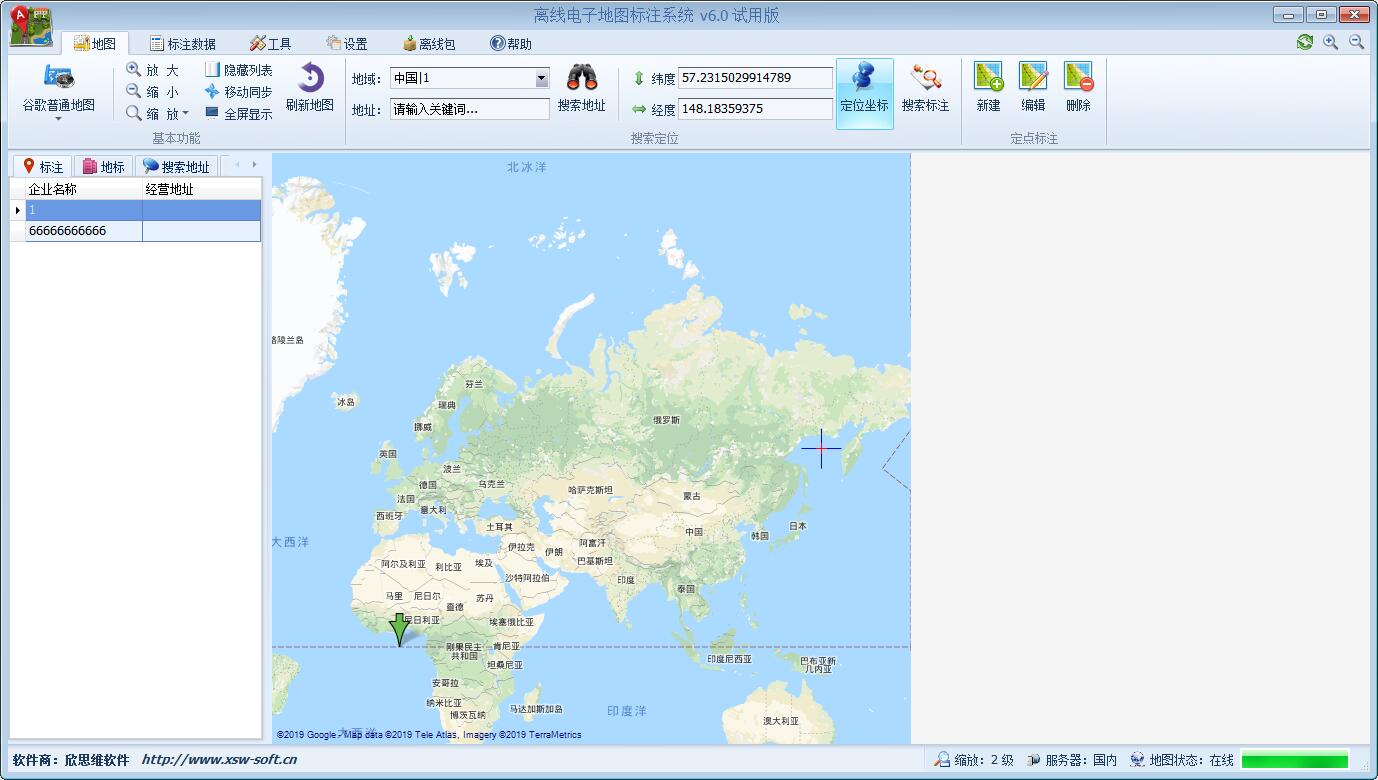
Task: Click the 缩小 zoom-out tool
Action: (153, 92)
